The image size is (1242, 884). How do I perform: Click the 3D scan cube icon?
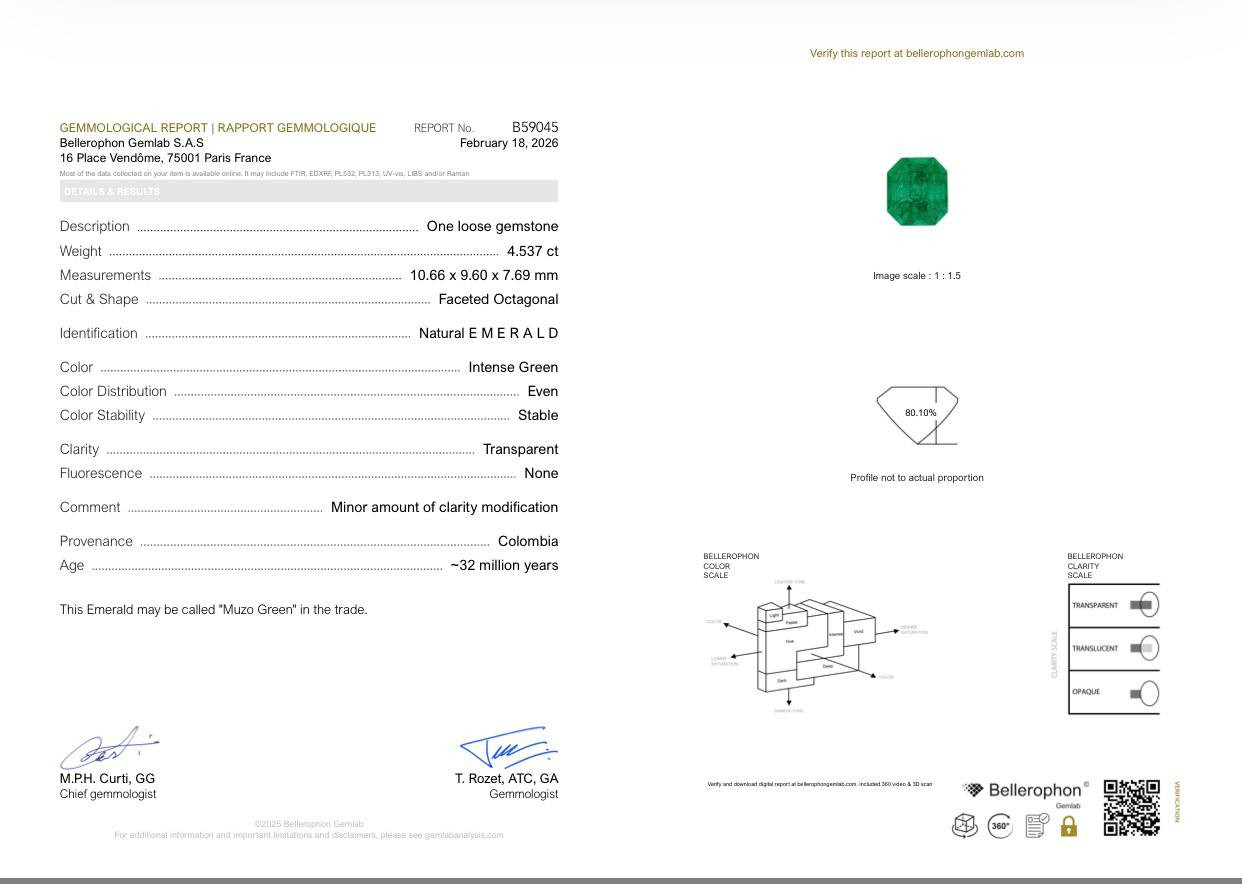pos(963,824)
